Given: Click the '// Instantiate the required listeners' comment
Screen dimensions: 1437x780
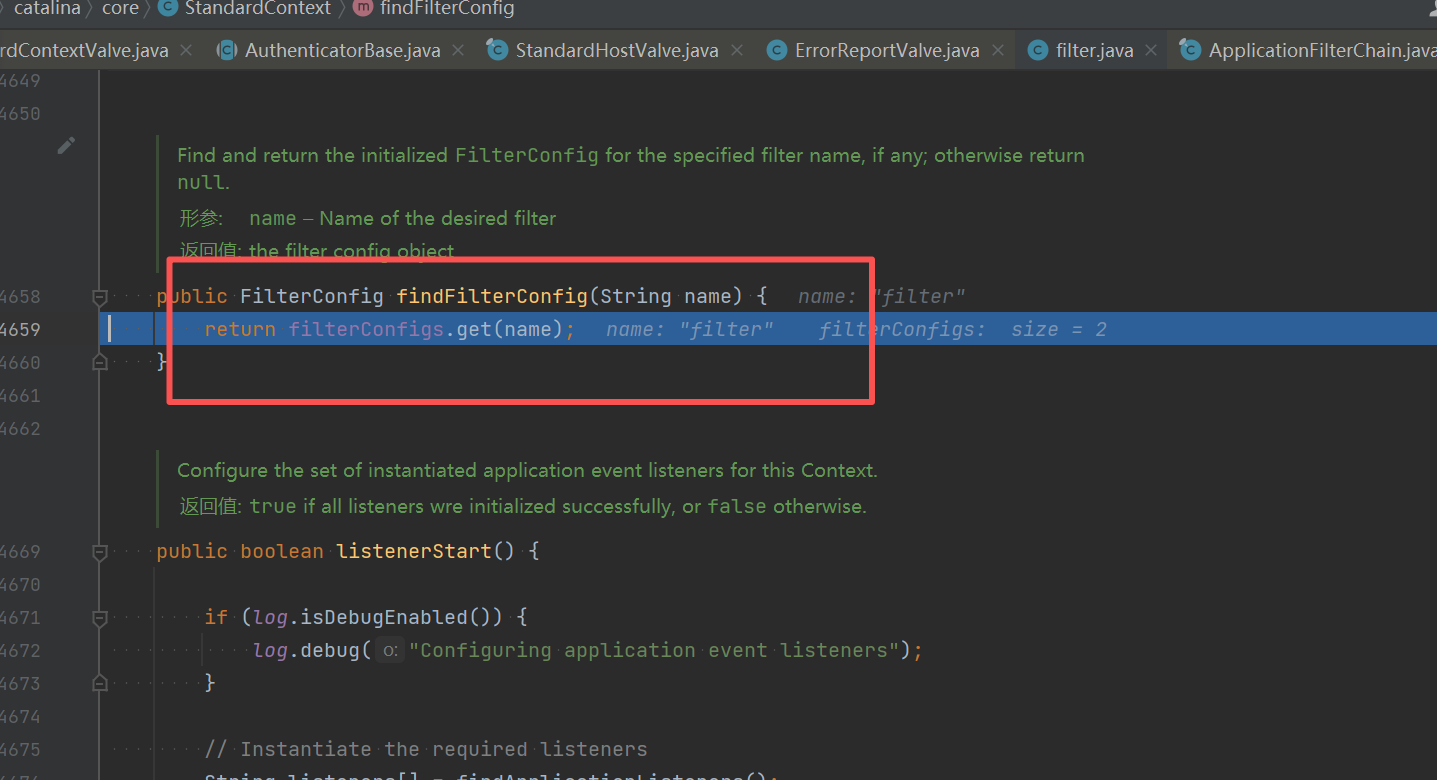Looking at the screenshot, I should click(x=426, y=749).
